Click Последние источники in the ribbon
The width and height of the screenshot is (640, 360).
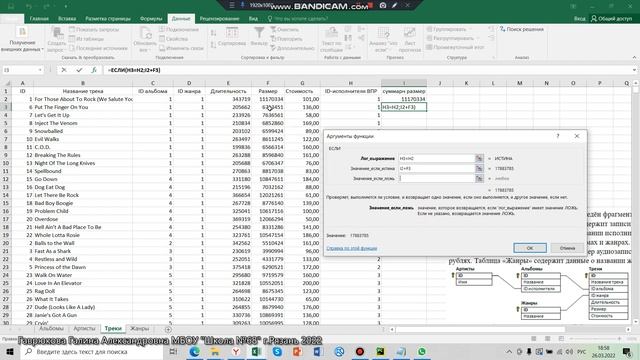(x=98, y=48)
